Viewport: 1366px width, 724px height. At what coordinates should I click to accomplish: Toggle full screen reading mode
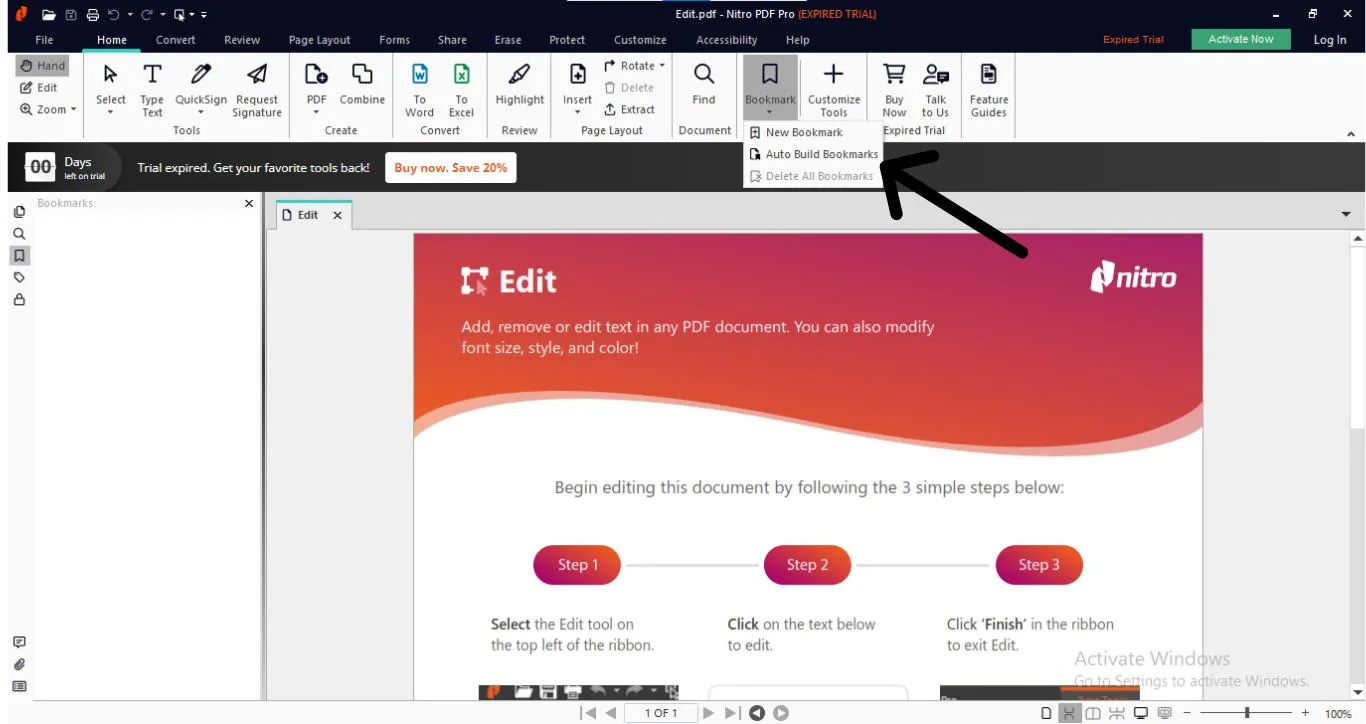(1140, 714)
